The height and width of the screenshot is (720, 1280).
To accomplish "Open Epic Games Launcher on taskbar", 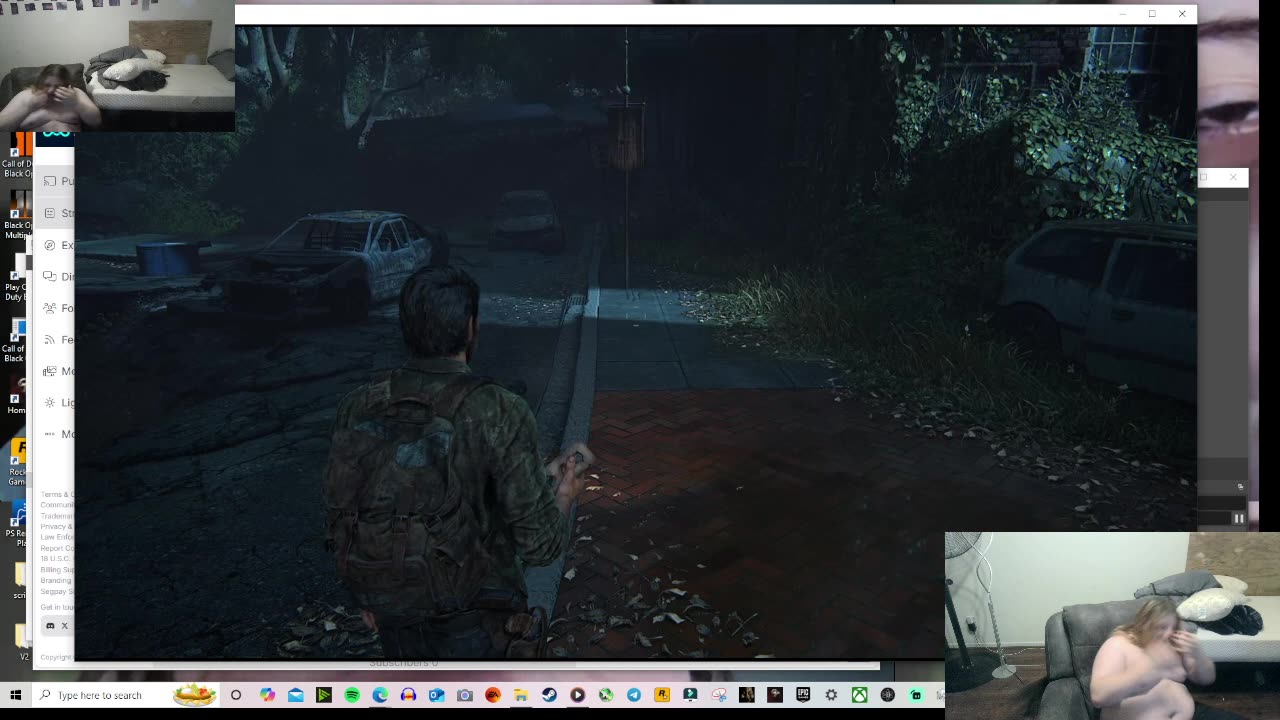I will pyautogui.click(x=803, y=695).
